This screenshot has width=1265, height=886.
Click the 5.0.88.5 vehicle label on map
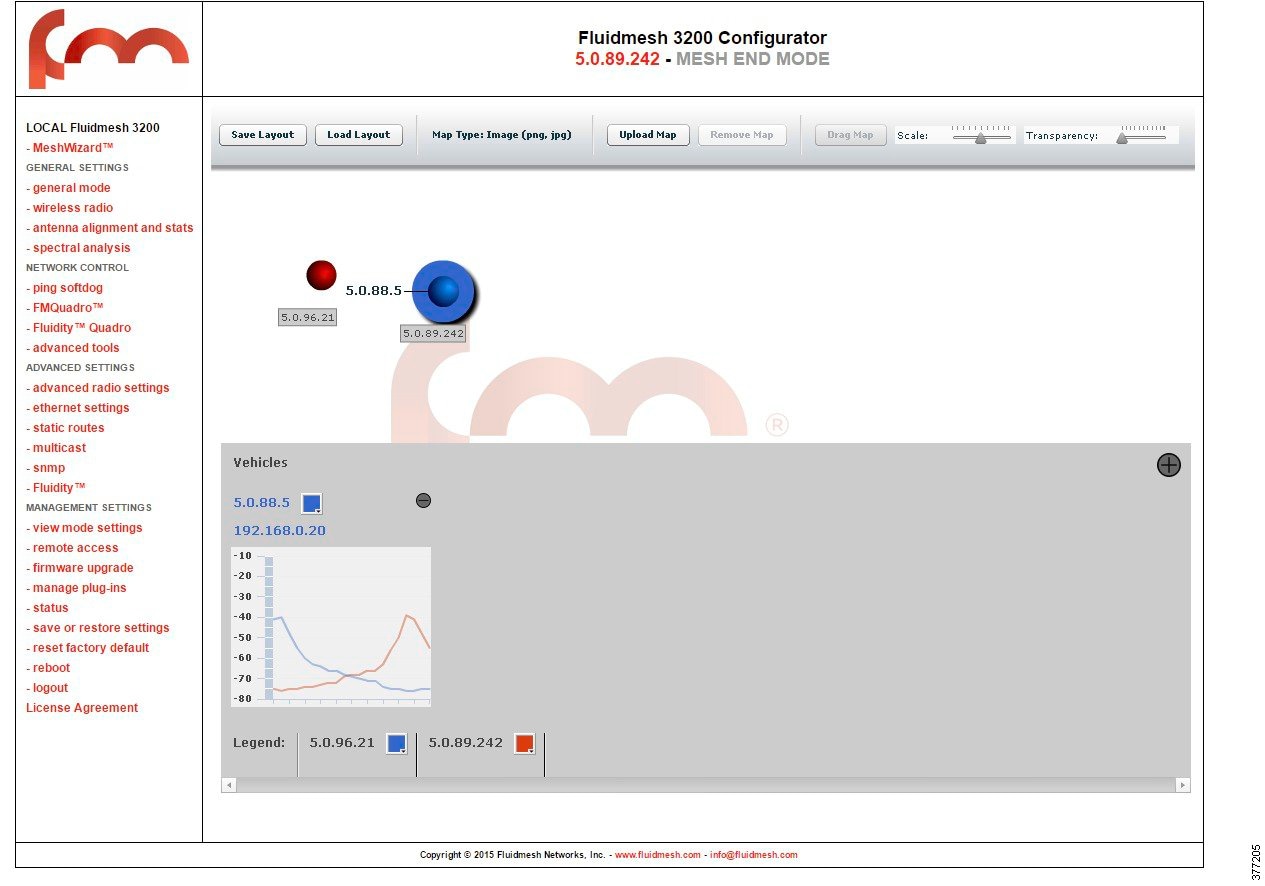tap(373, 291)
